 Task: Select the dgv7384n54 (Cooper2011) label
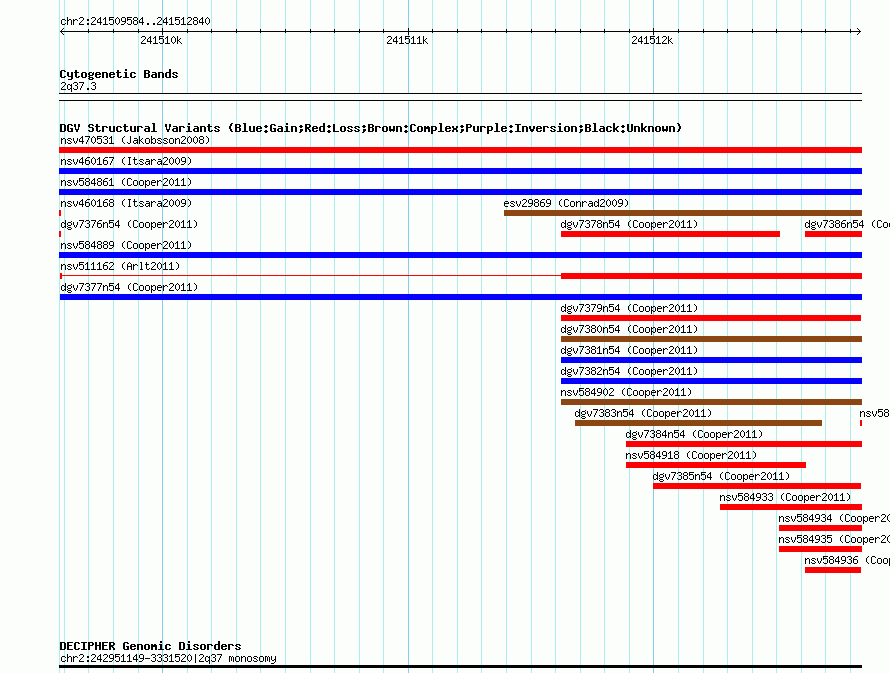[x=694, y=434]
